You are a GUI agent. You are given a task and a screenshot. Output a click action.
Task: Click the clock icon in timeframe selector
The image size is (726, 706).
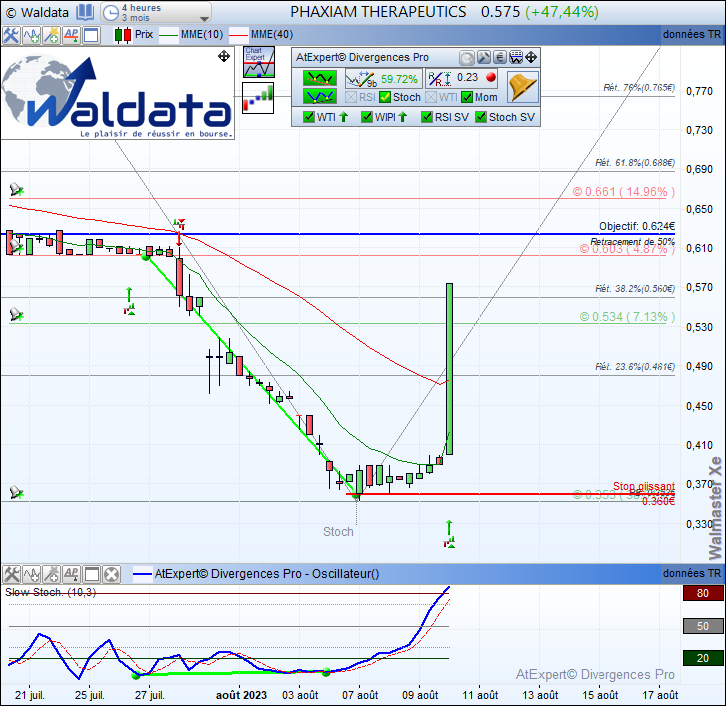pos(111,12)
